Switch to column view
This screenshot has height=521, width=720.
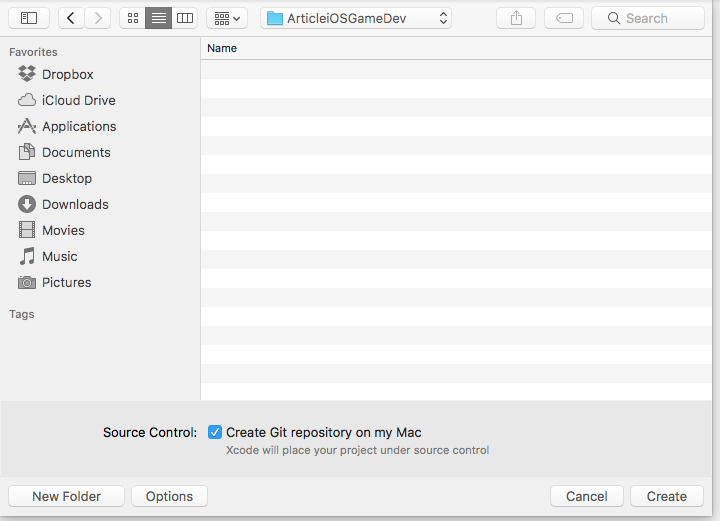point(185,18)
